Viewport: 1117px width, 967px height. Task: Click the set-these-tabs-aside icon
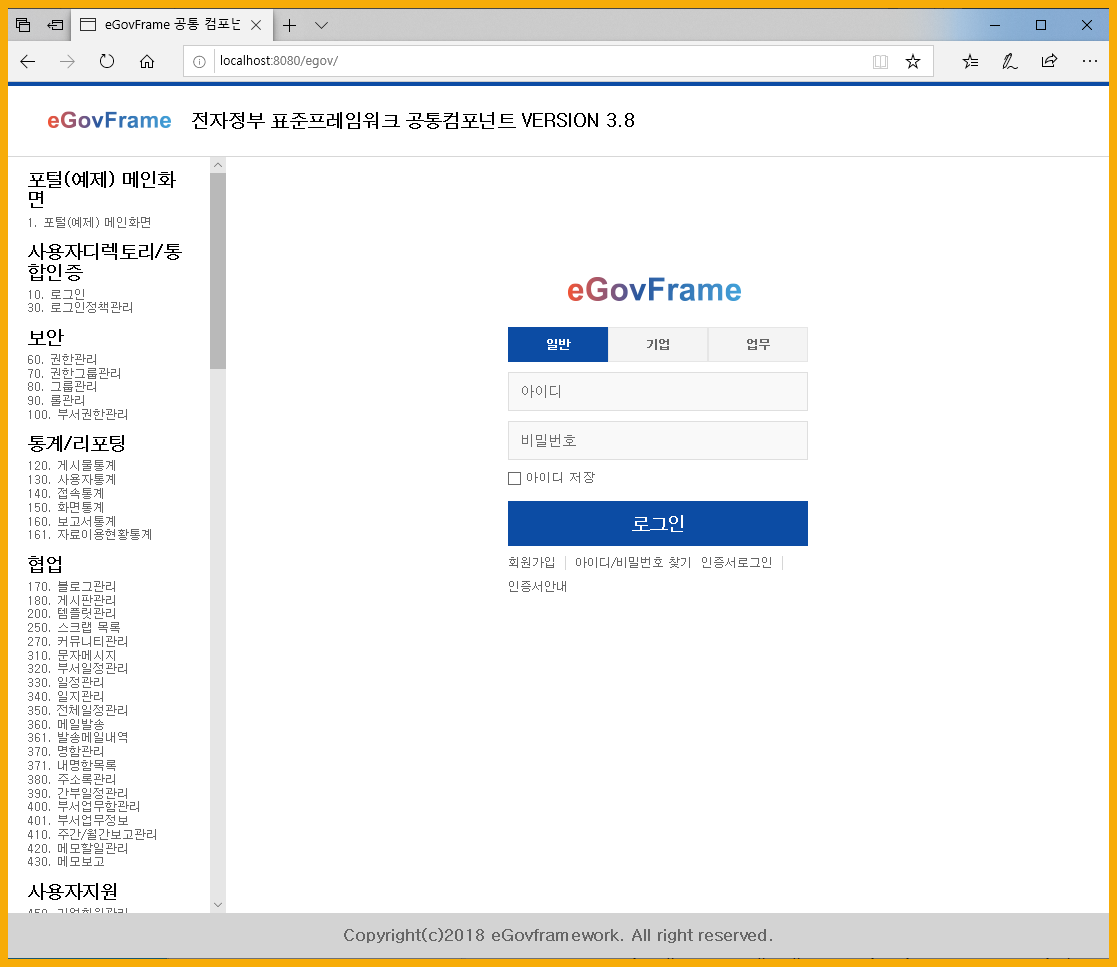coord(55,25)
